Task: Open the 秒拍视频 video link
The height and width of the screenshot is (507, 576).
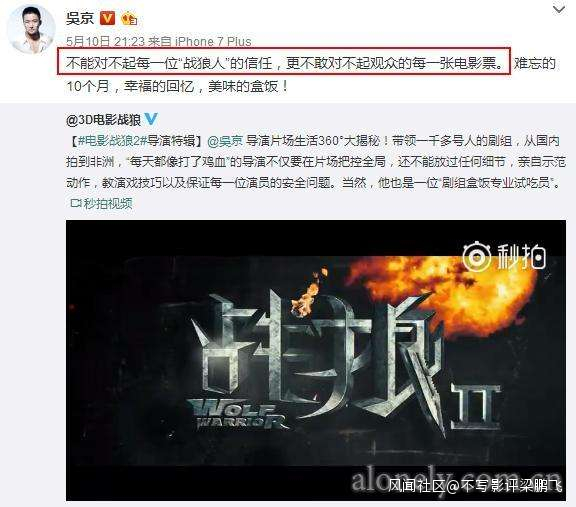Action: click(x=108, y=203)
